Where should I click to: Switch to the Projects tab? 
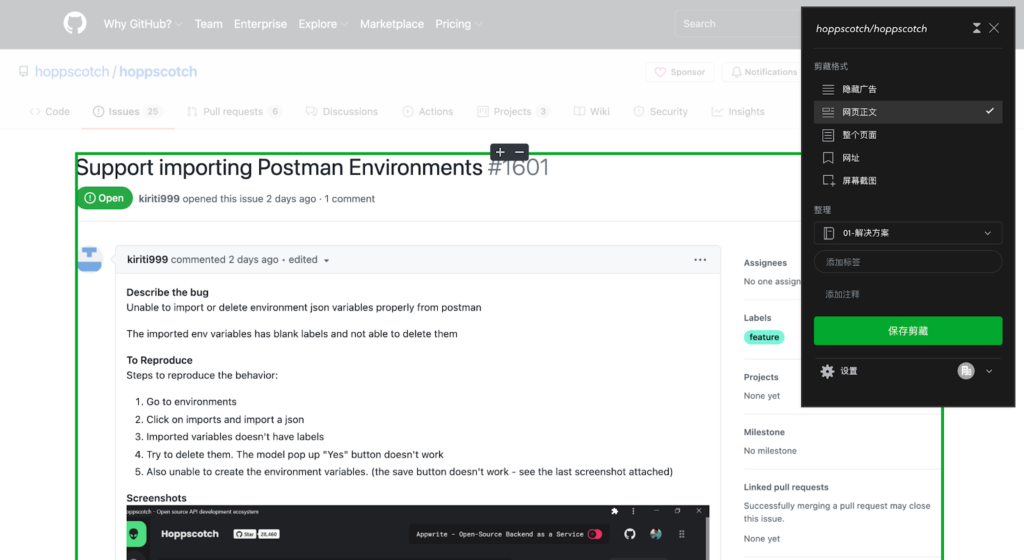tap(513, 112)
